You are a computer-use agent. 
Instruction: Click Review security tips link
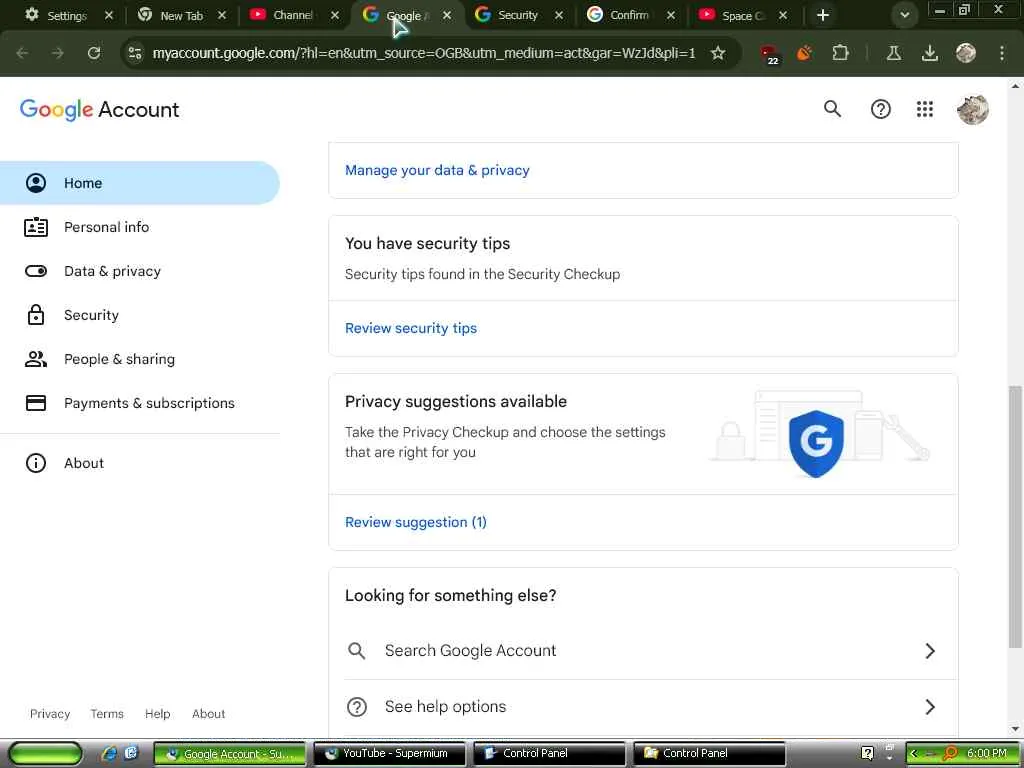[411, 328]
